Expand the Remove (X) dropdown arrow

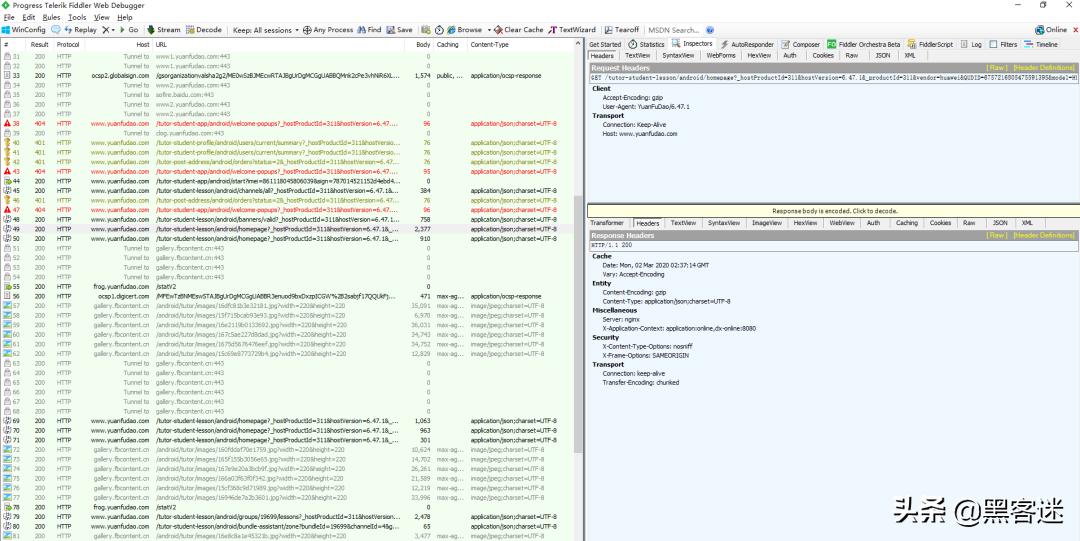point(113,30)
